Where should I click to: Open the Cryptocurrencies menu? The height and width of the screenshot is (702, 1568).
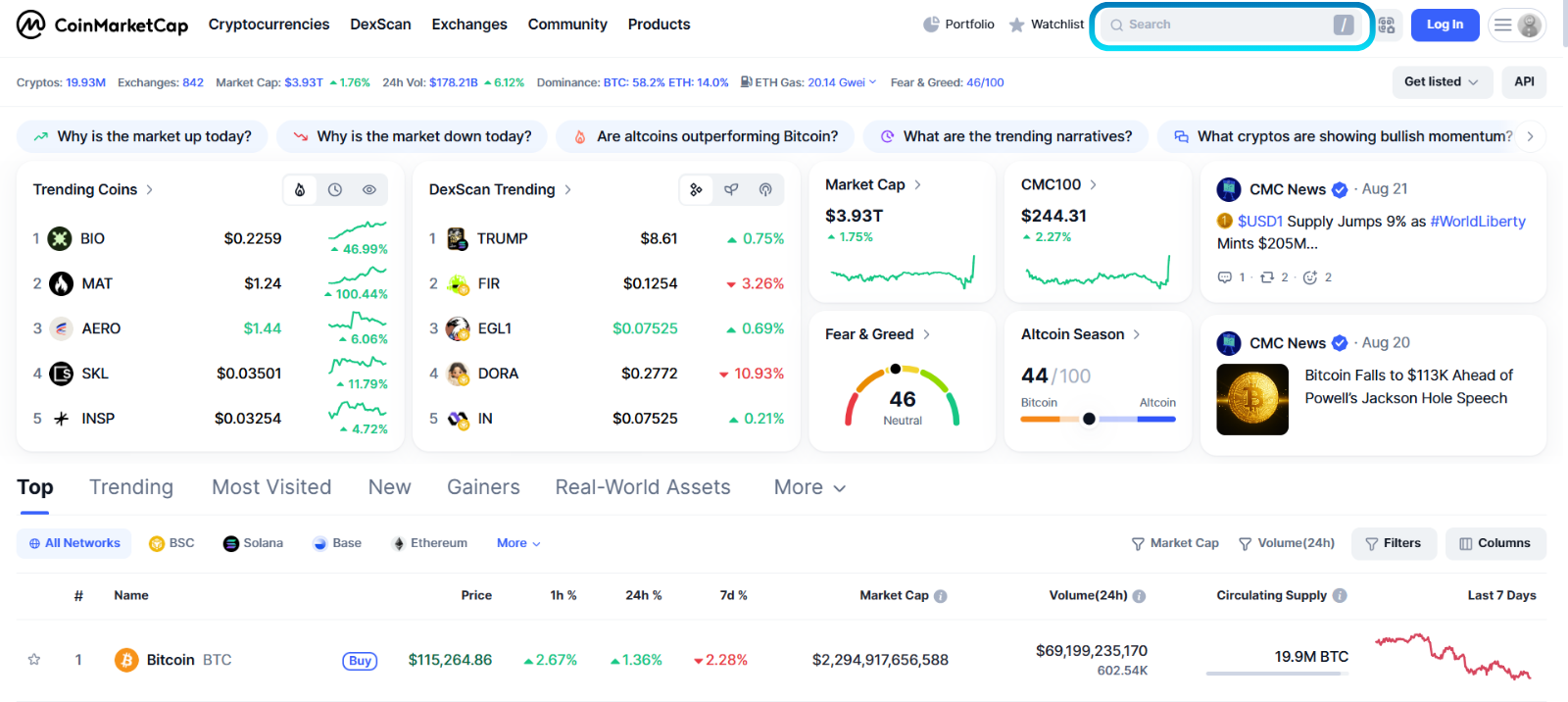[269, 25]
